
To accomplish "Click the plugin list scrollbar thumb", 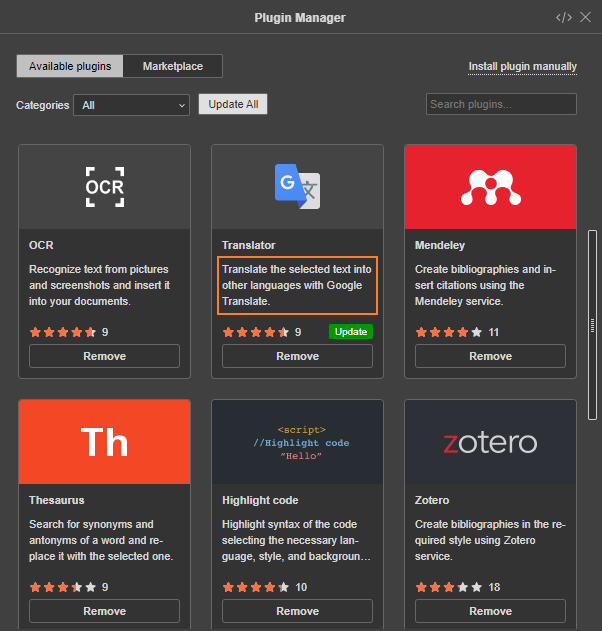I will [592, 325].
